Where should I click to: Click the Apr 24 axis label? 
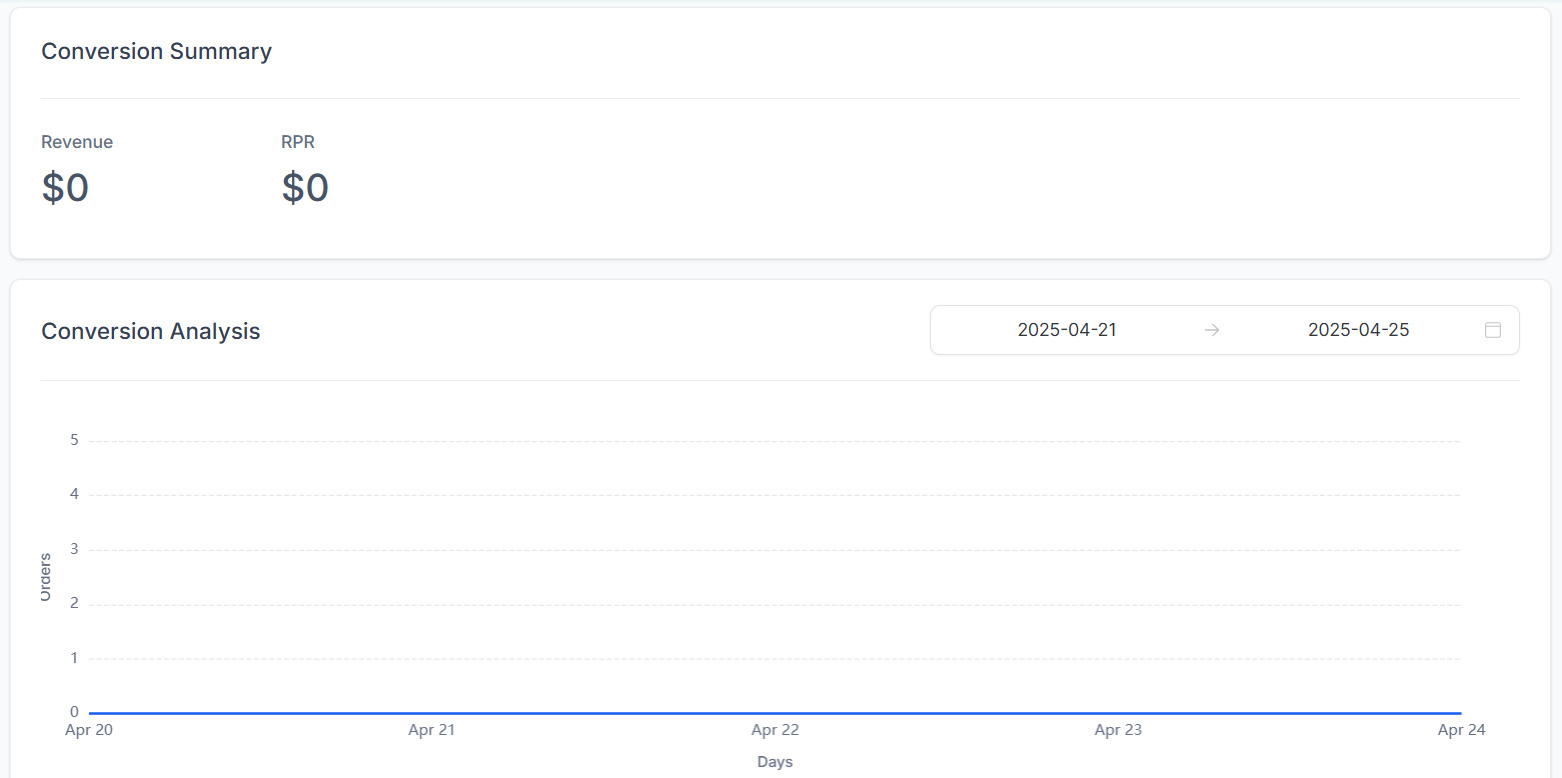click(x=1461, y=730)
